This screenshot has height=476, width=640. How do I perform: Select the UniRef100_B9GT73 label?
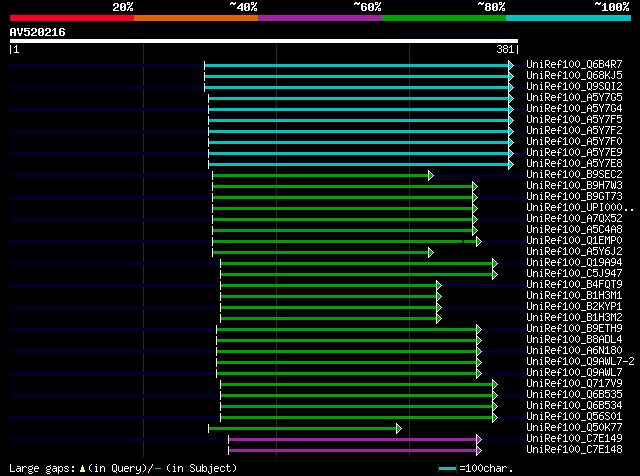574,197
